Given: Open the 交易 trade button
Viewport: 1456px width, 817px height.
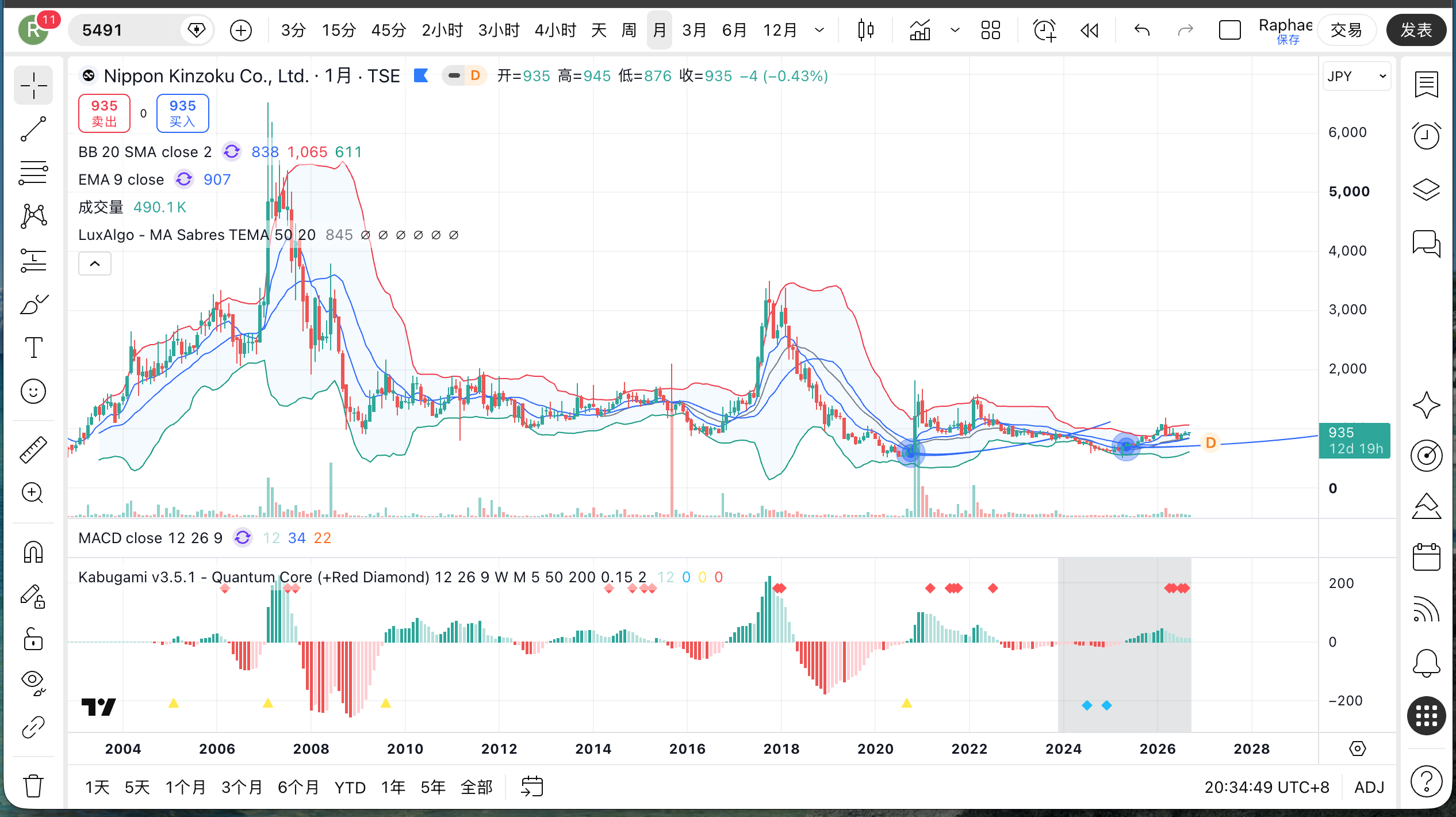Looking at the screenshot, I should pyautogui.click(x=1346, y=30).
